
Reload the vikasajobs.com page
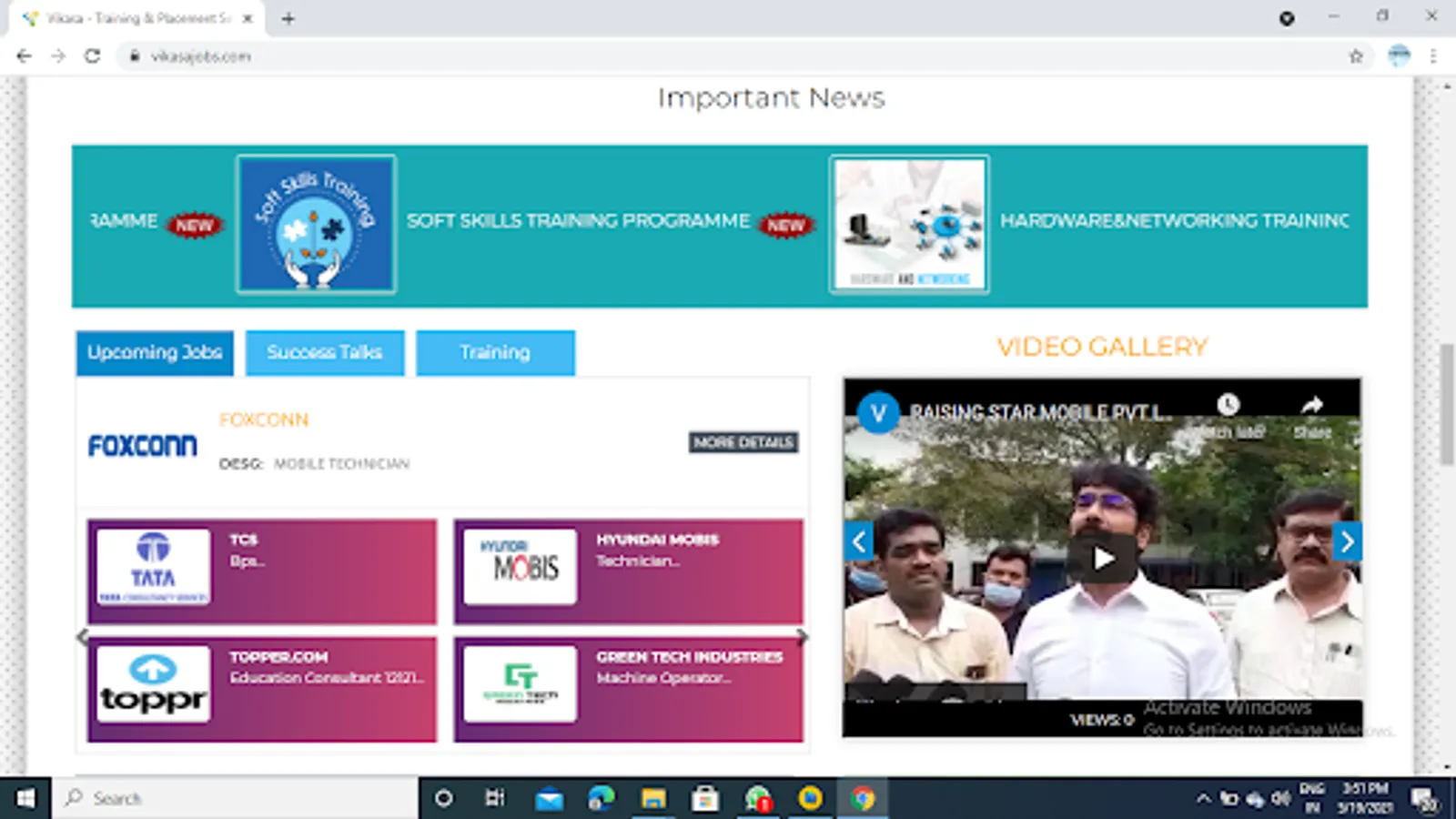point(92,56)
